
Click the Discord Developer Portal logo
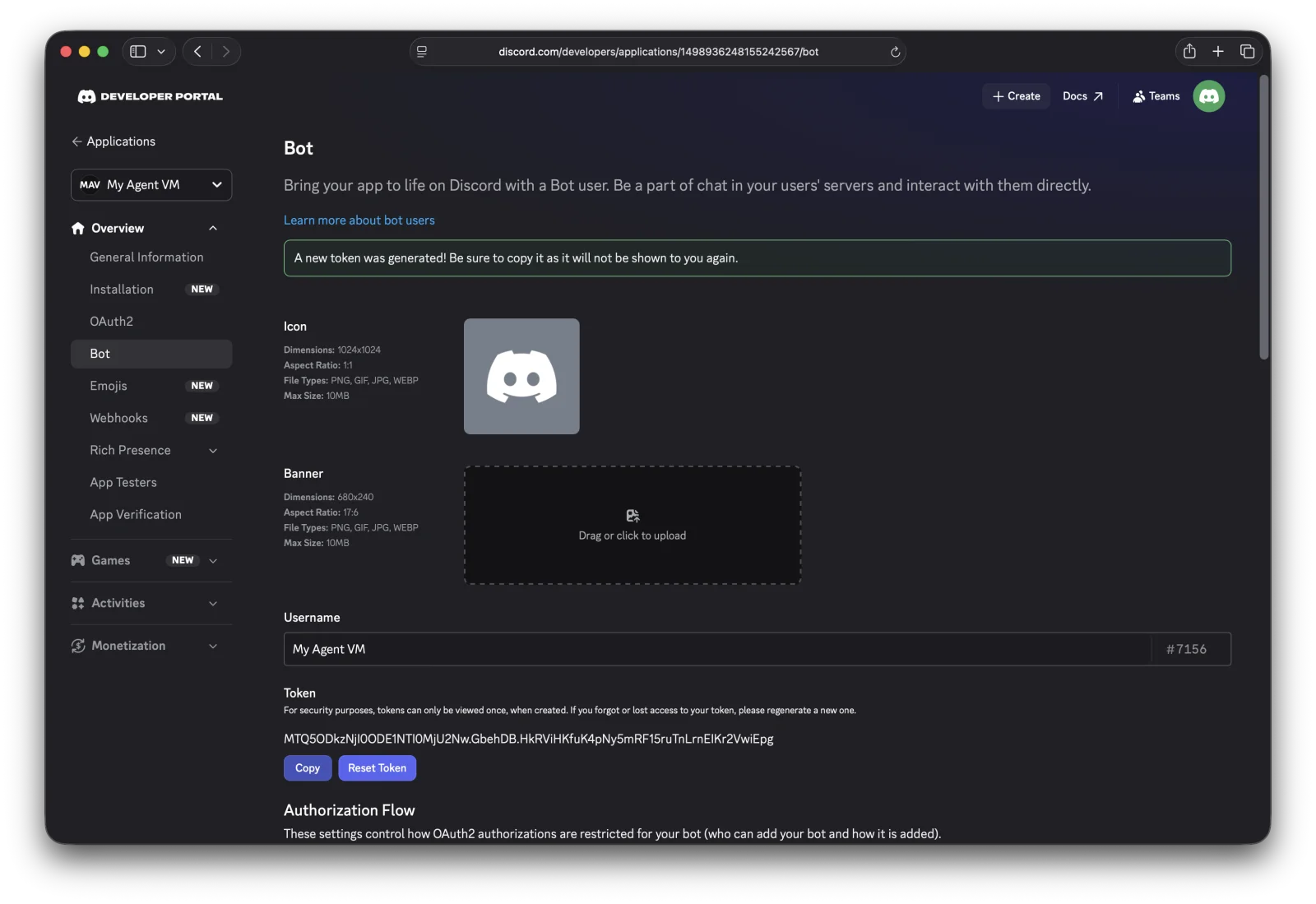tap(150, 96)
